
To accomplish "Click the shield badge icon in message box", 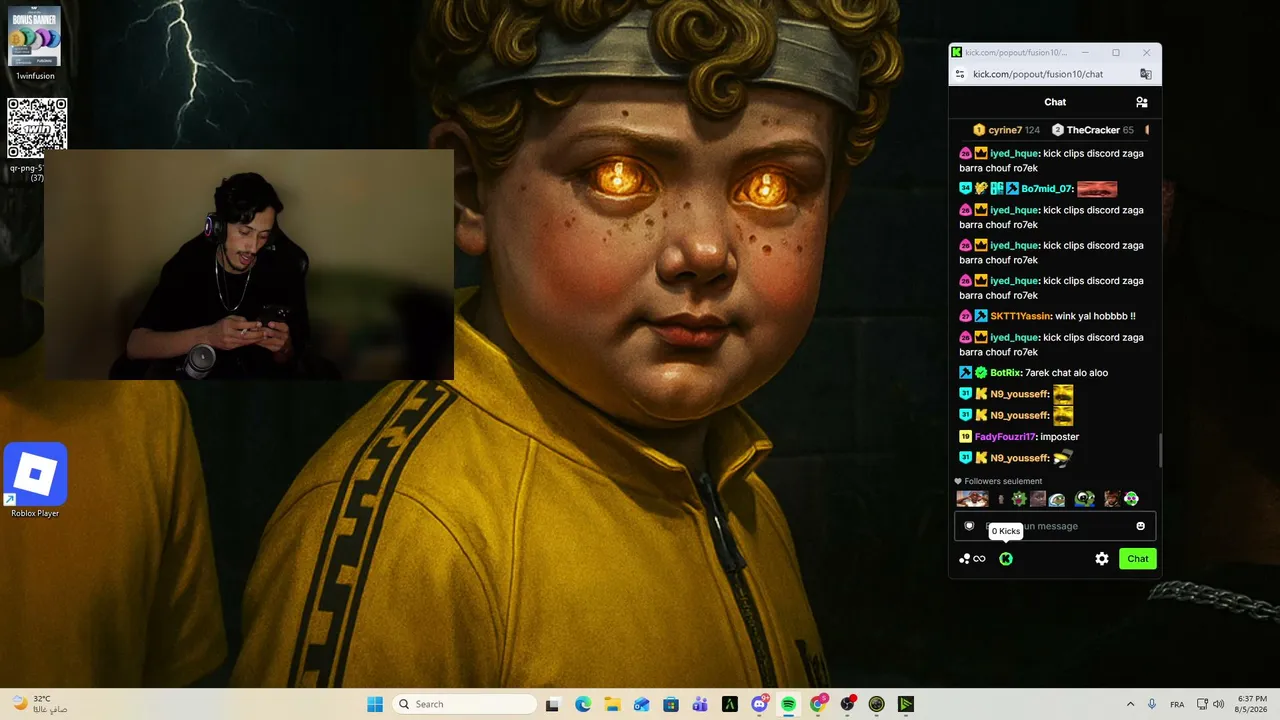I will click(x=969, y=526).
